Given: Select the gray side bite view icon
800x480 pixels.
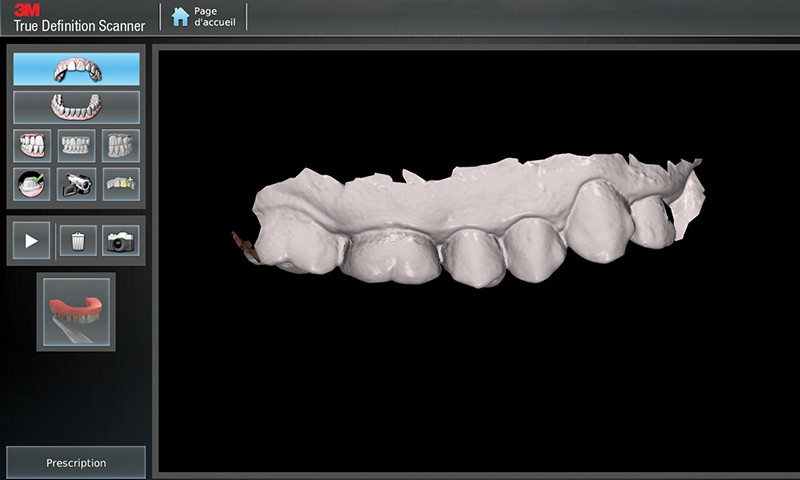Looking at the screenshot, I should click(x=120, y=146).
